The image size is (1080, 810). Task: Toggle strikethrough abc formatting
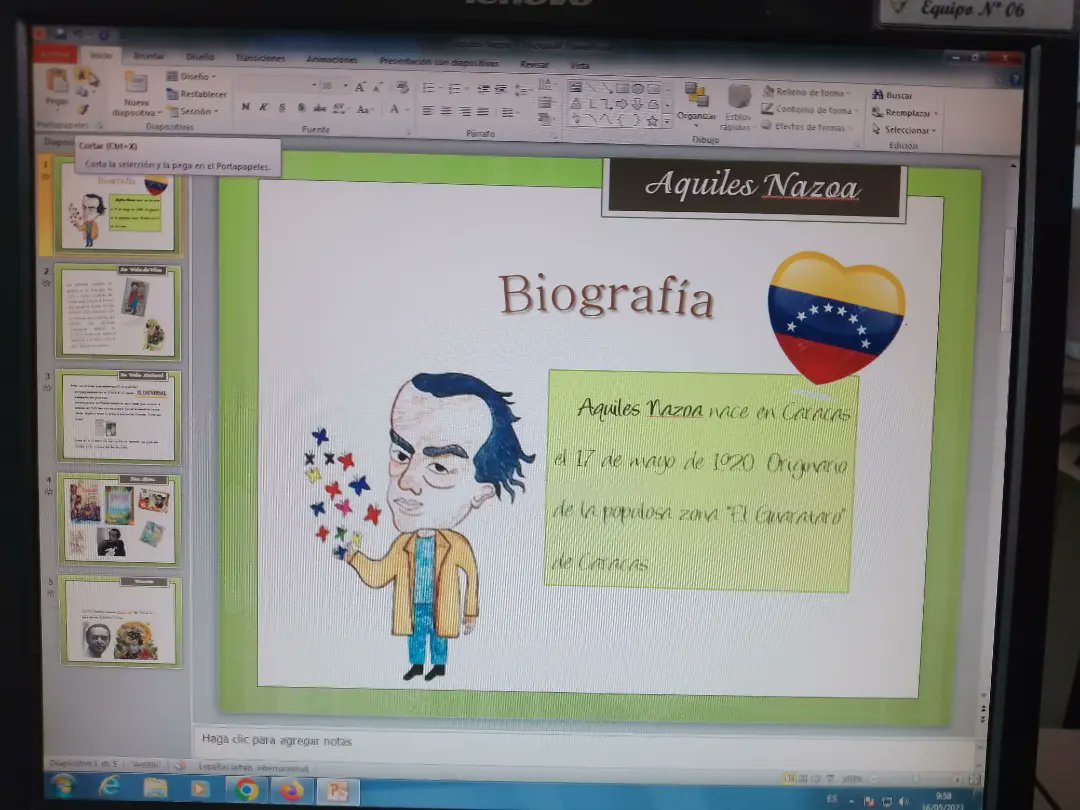(320, 108)
